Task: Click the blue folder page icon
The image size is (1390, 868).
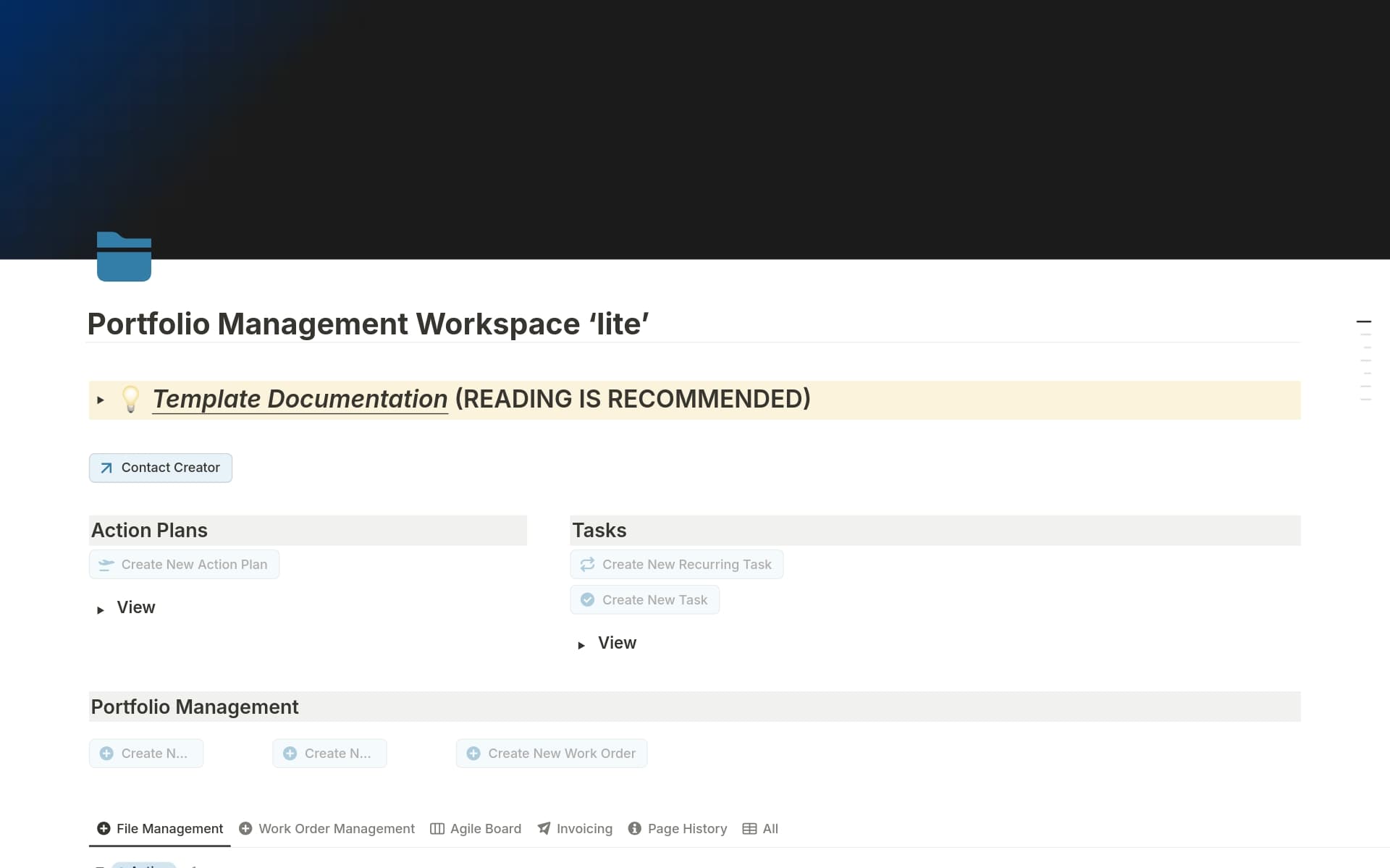Action: tap(124, 256)
